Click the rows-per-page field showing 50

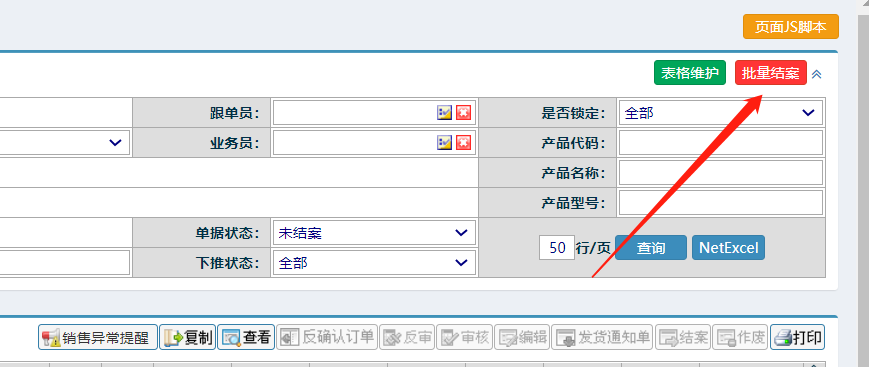point(557,248)
